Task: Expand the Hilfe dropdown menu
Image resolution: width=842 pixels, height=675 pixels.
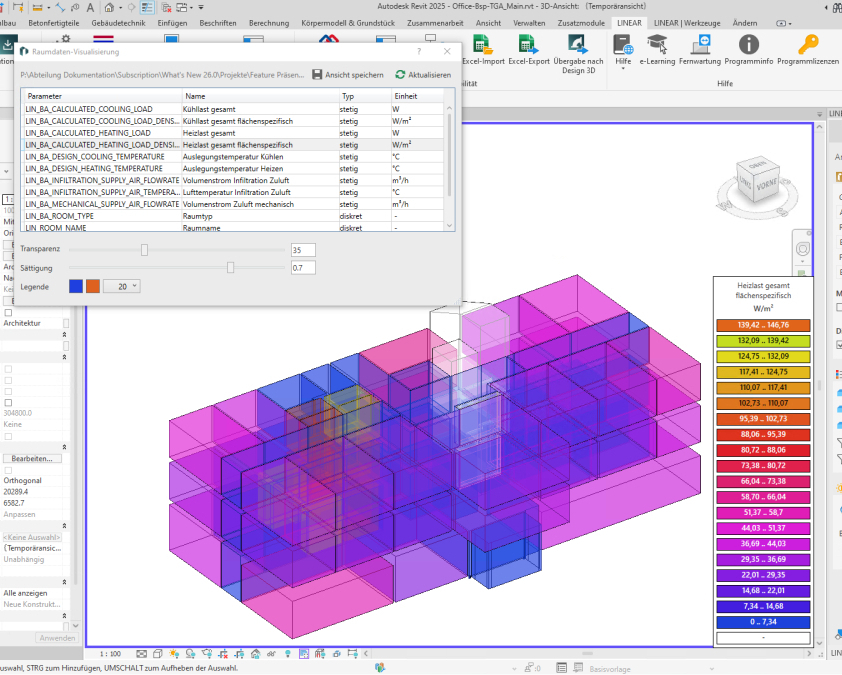Action: (x=624, y=68)
